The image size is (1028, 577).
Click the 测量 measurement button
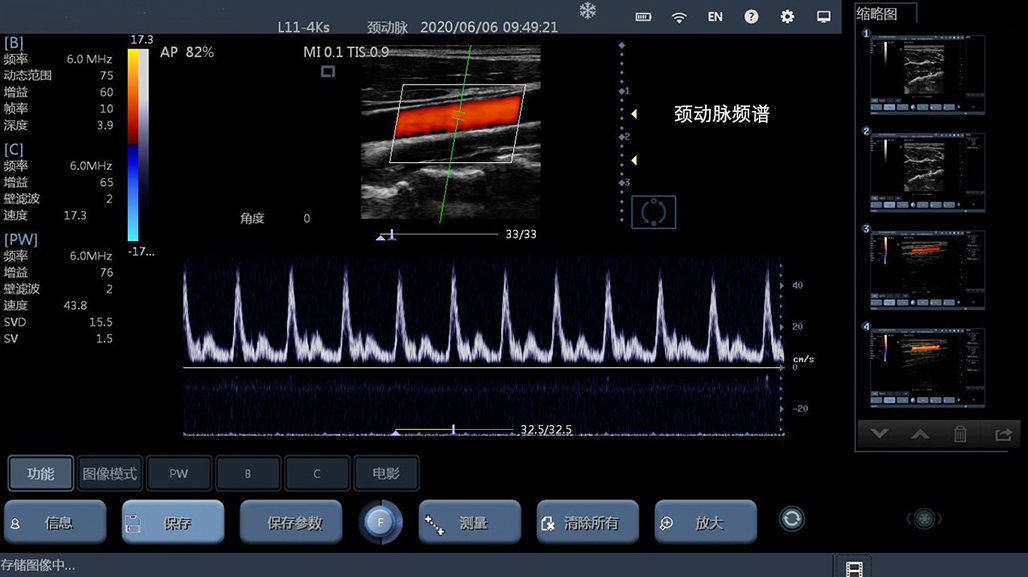[x=469, y=522]
